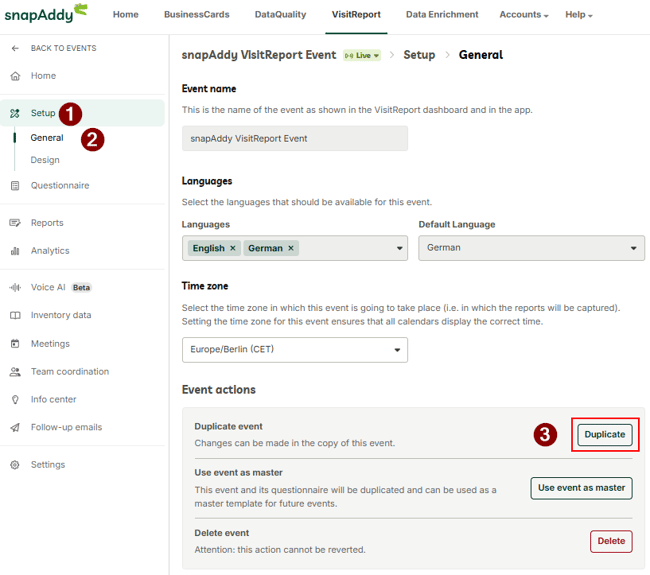Click the General breadcrumb heading
The image size is (650, 575).
(480, 55)
